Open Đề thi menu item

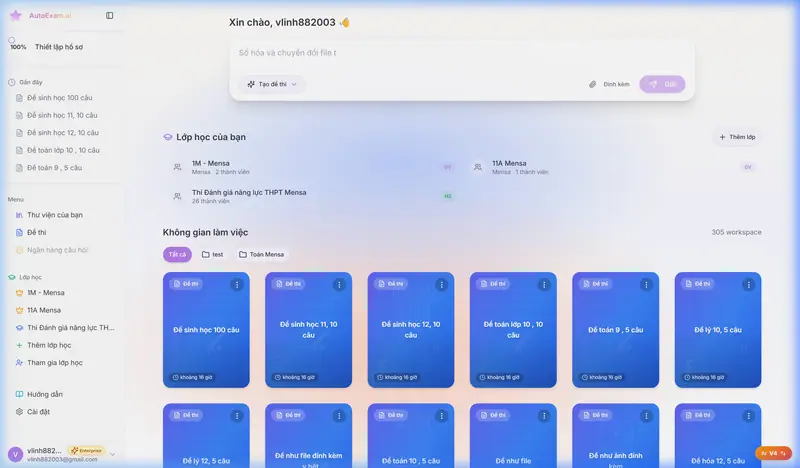[36, 232]
